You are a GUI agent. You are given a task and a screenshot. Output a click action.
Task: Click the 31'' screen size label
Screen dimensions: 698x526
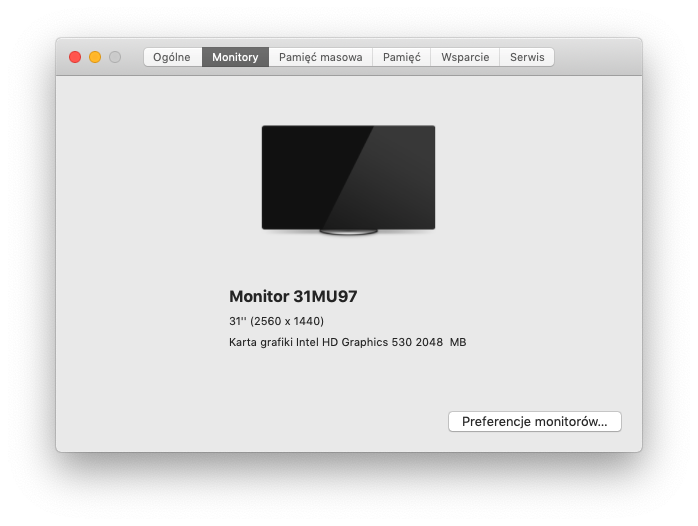[x=237, y=321]
